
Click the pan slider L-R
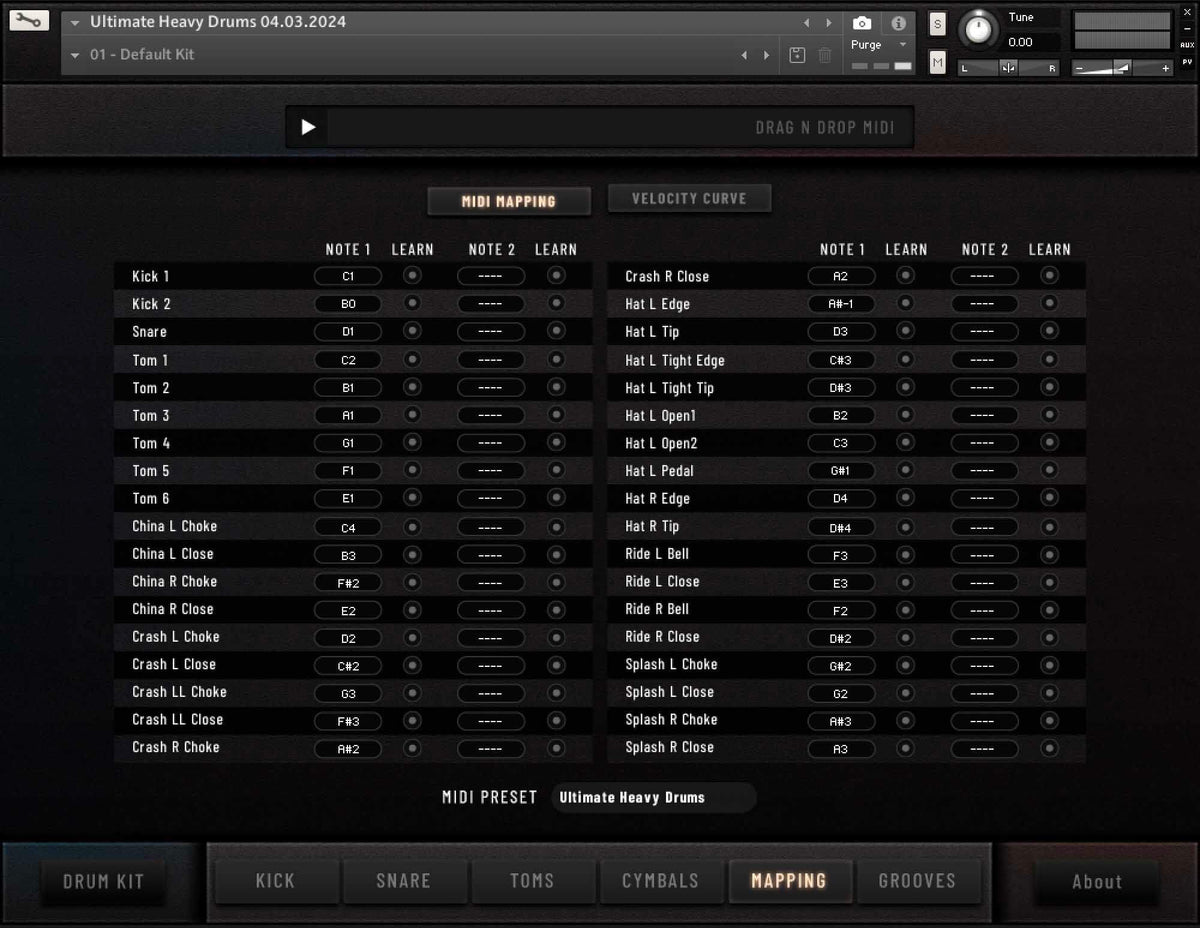pyautogui.click(x=1008, y=68)
